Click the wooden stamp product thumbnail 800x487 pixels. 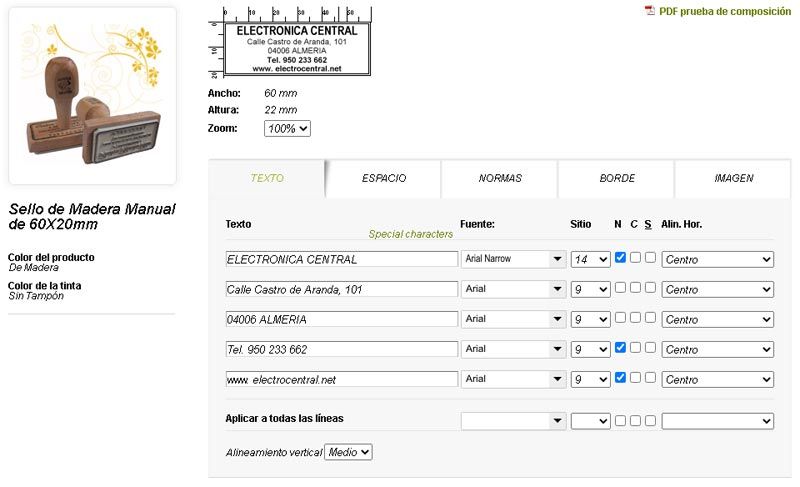92,95
